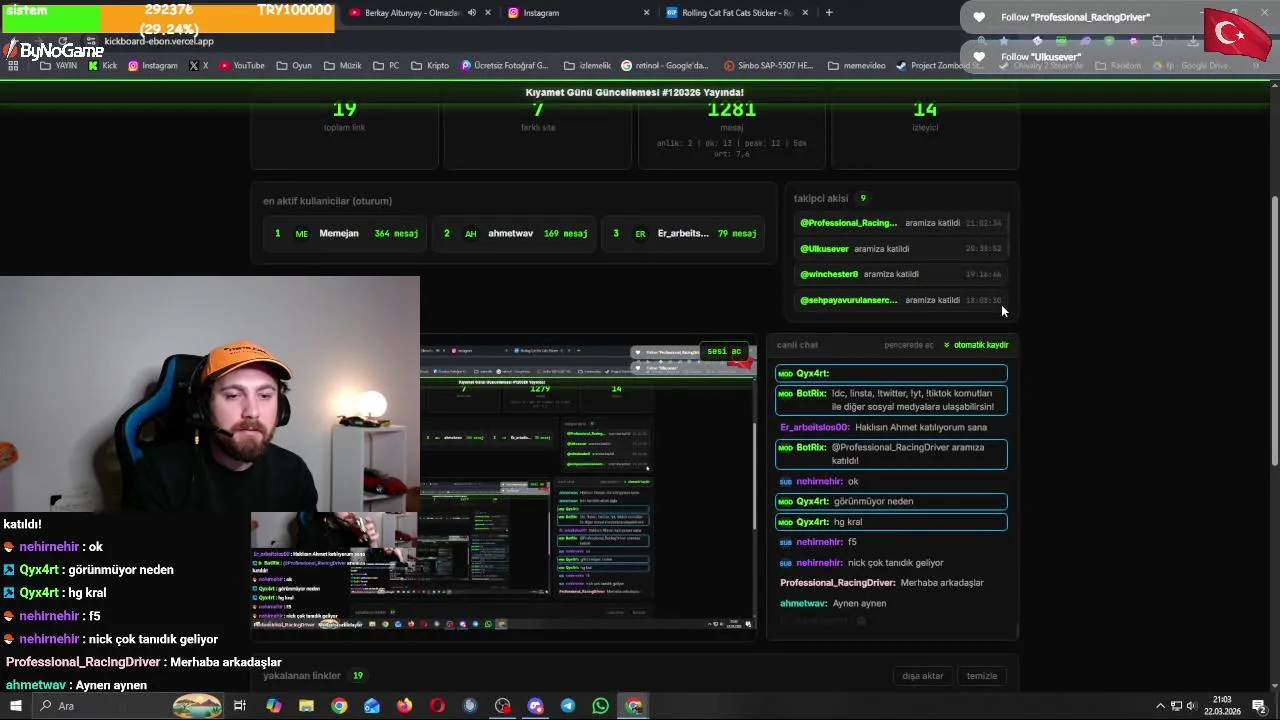This screenshot has width=1280, height=720.
Task: Open the Müzik bookmark folder
Action: tap(342, 66)
